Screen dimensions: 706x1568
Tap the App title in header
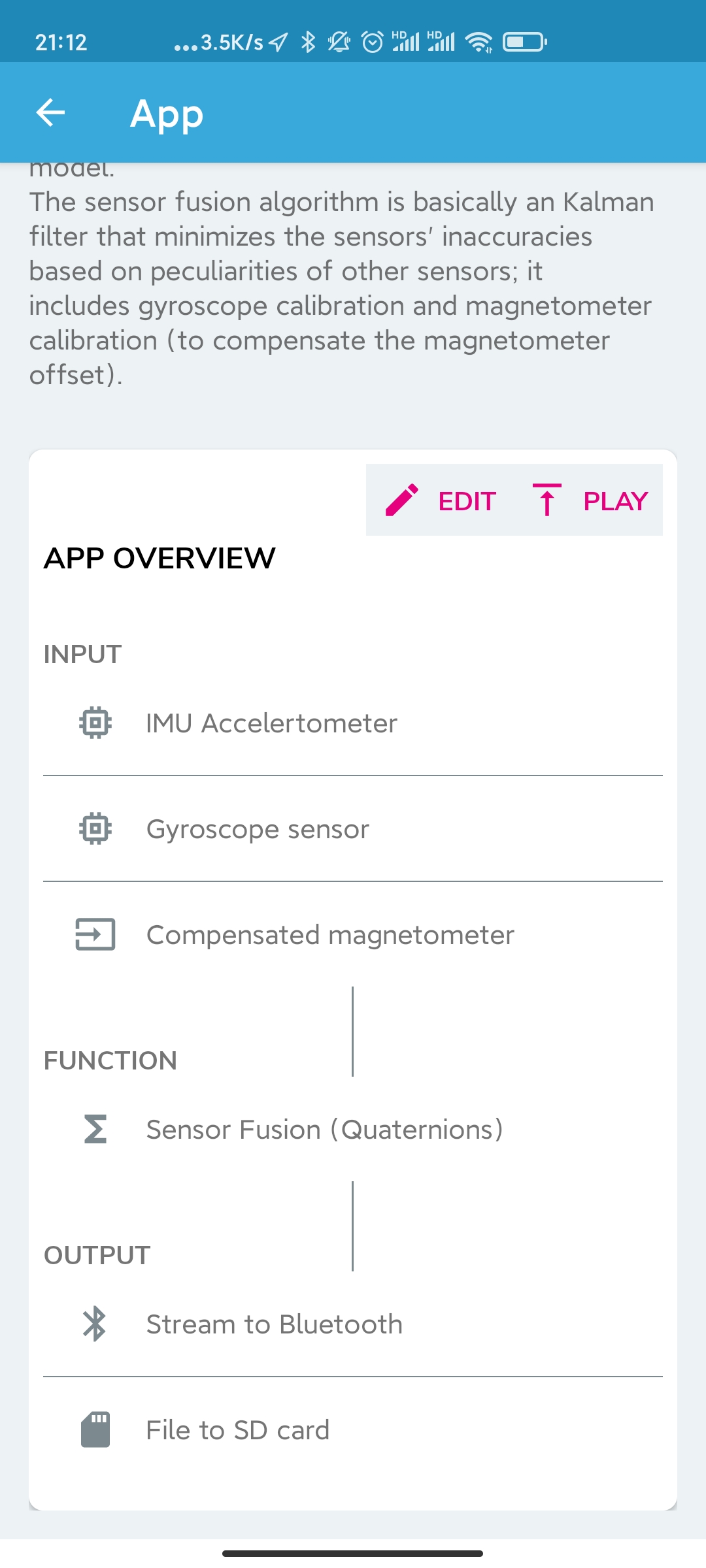coord(167,115)
